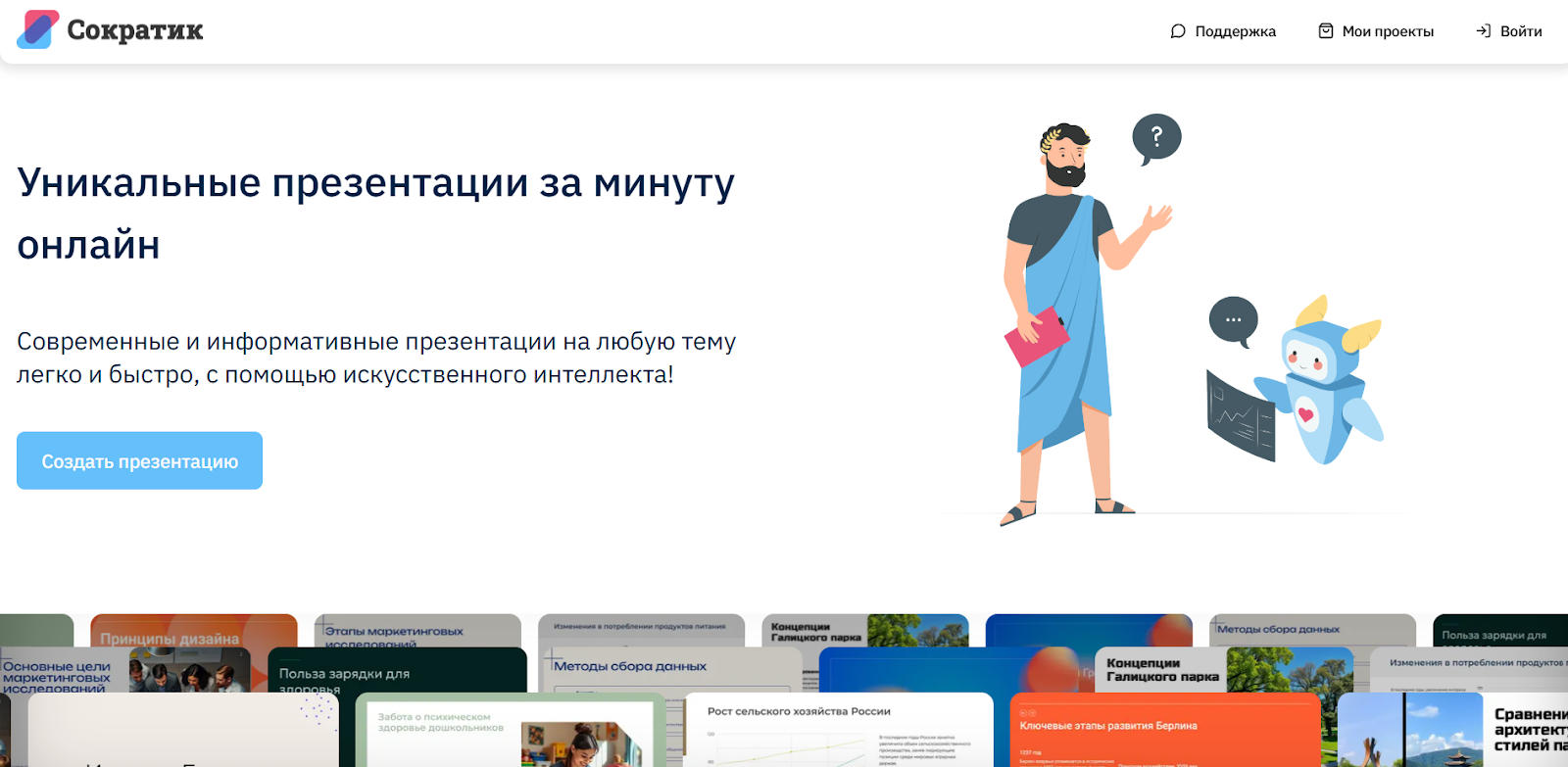Click the Сократик logo icon
The height and width of the screenshot is (767, 1568).
click(x=38, y=29)
